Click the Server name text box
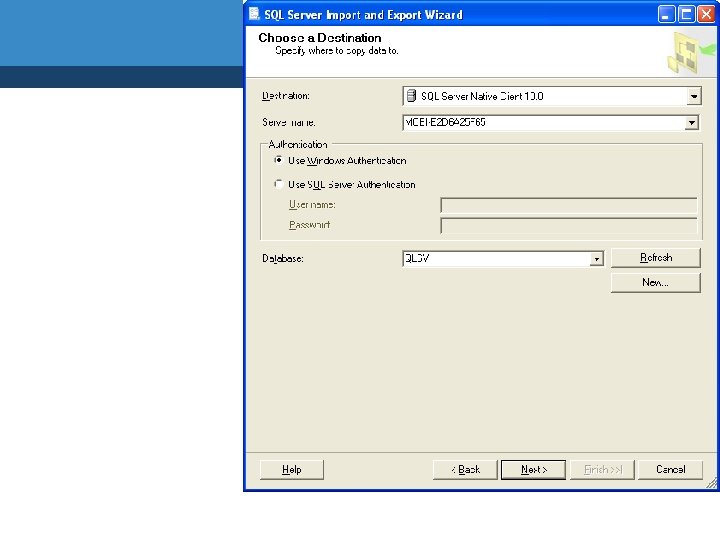This screenshot has height=540, width=720. coord(544,123)
